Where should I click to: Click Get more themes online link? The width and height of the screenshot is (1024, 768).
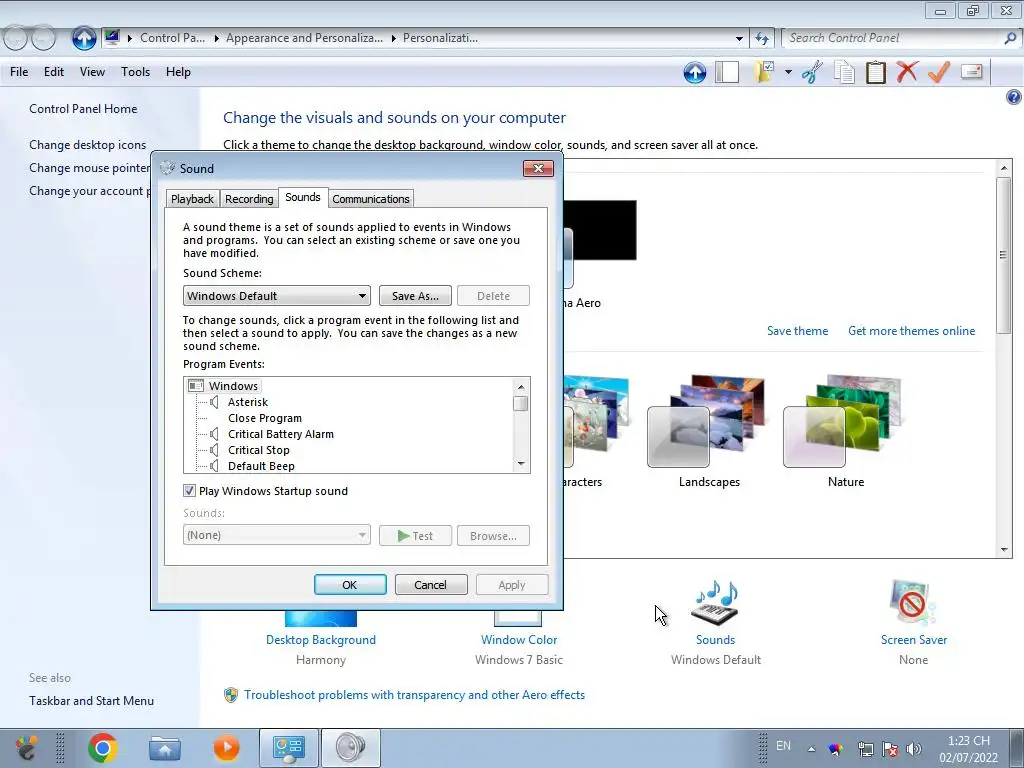point(911,330)
